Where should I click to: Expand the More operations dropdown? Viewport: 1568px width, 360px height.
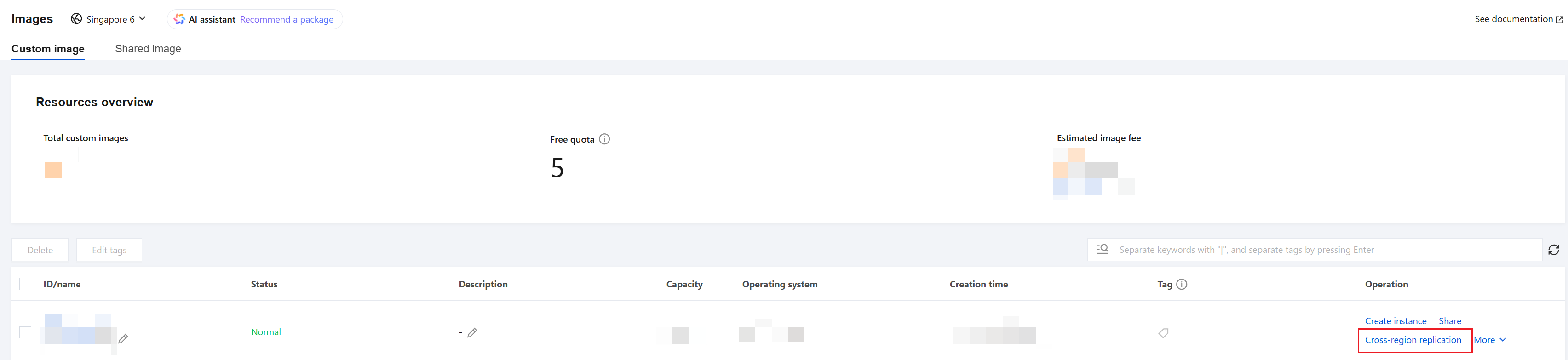1489,340
